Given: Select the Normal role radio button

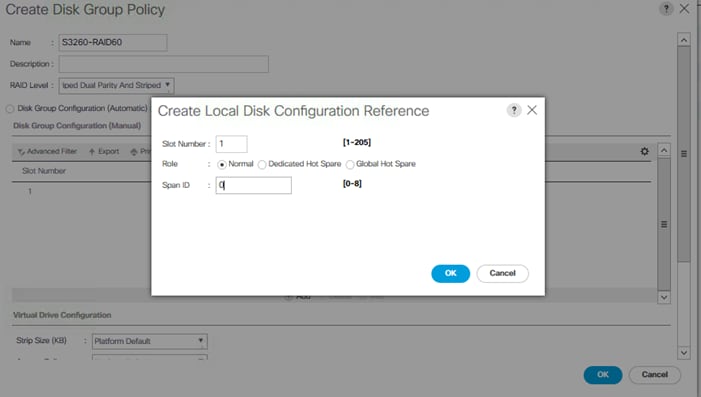Looking at the screenshot, I should click(221, 165).
